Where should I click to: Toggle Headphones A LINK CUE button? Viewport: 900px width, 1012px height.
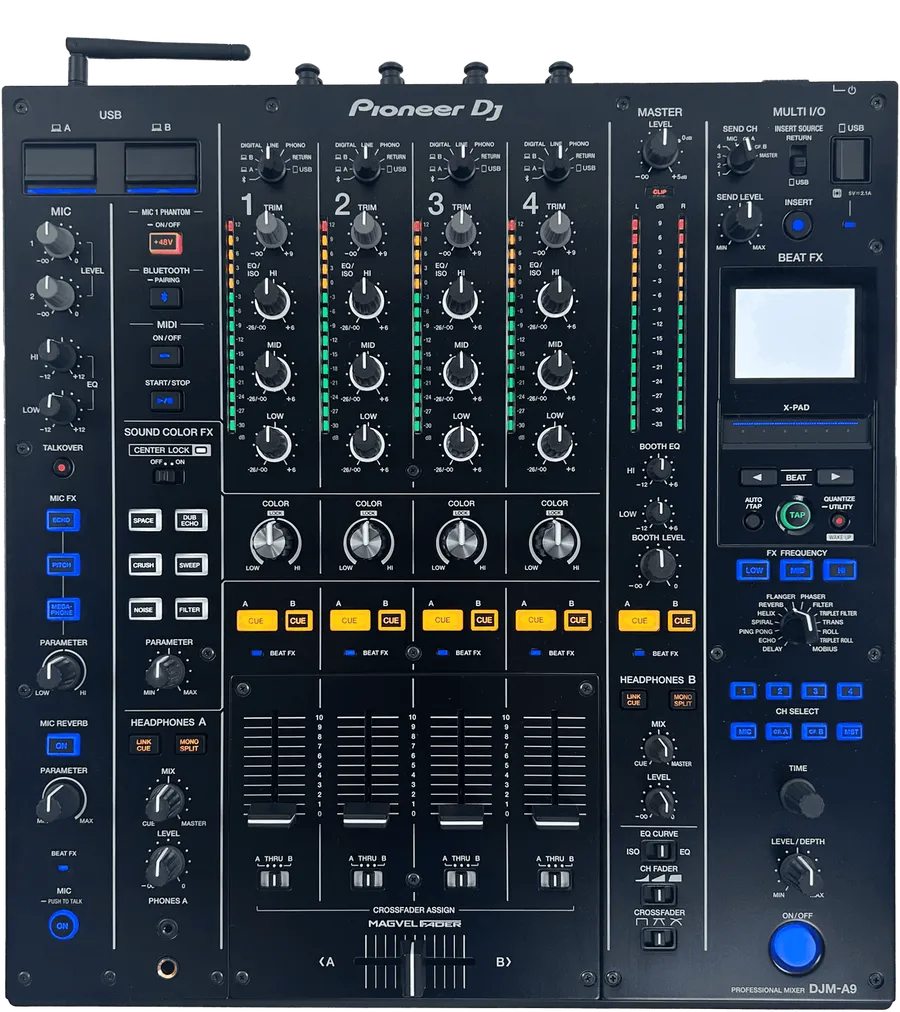tap(144, 745)
